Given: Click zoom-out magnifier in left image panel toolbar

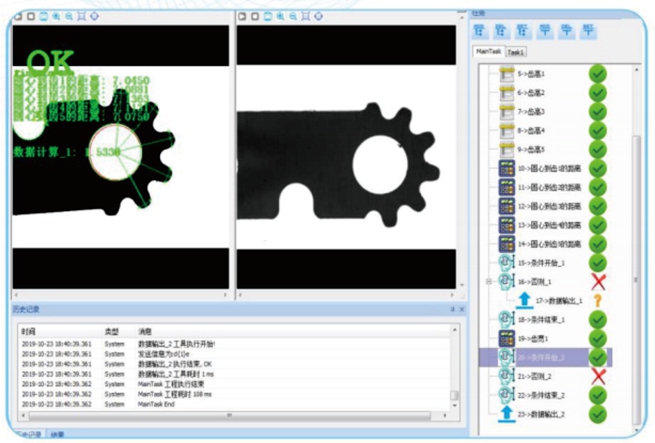Looking at the screenshot, I should point(67,17).
